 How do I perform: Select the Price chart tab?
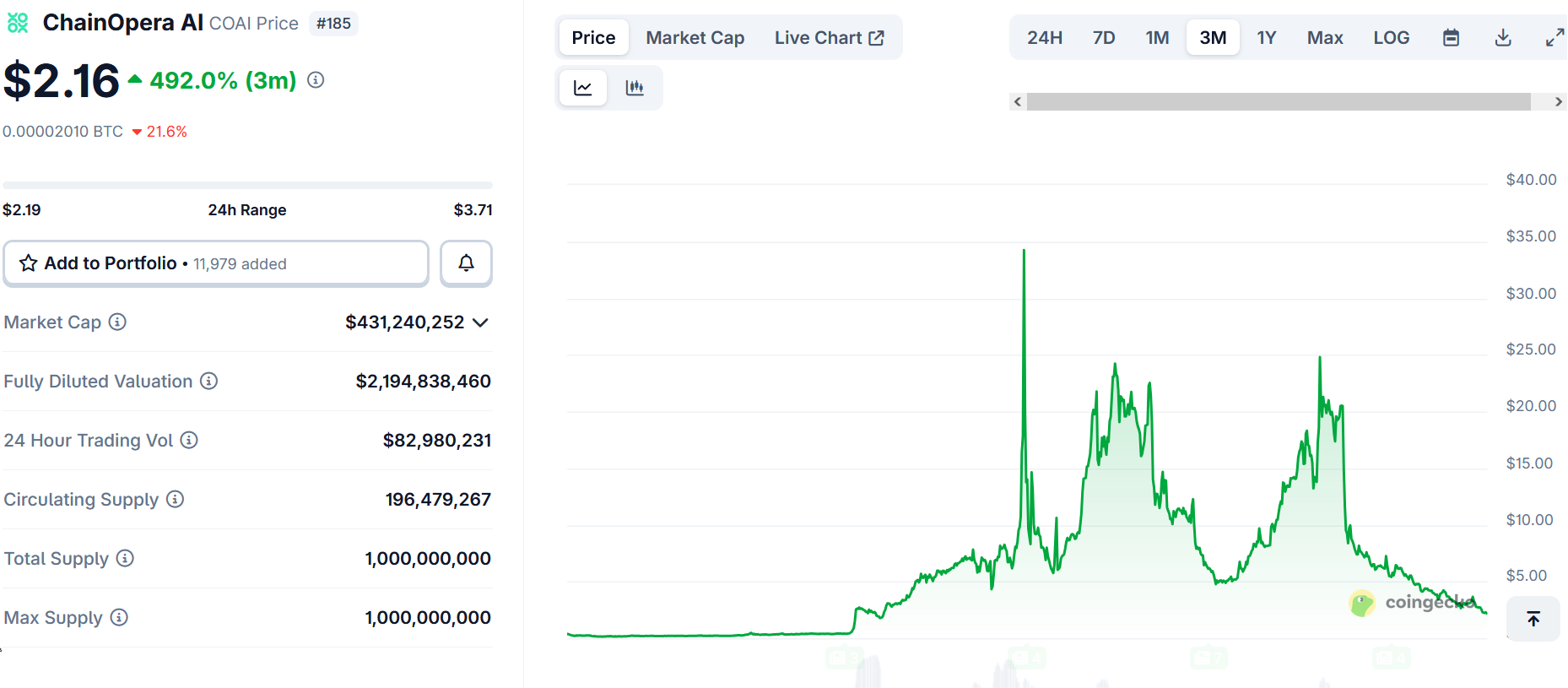point(593,38)
